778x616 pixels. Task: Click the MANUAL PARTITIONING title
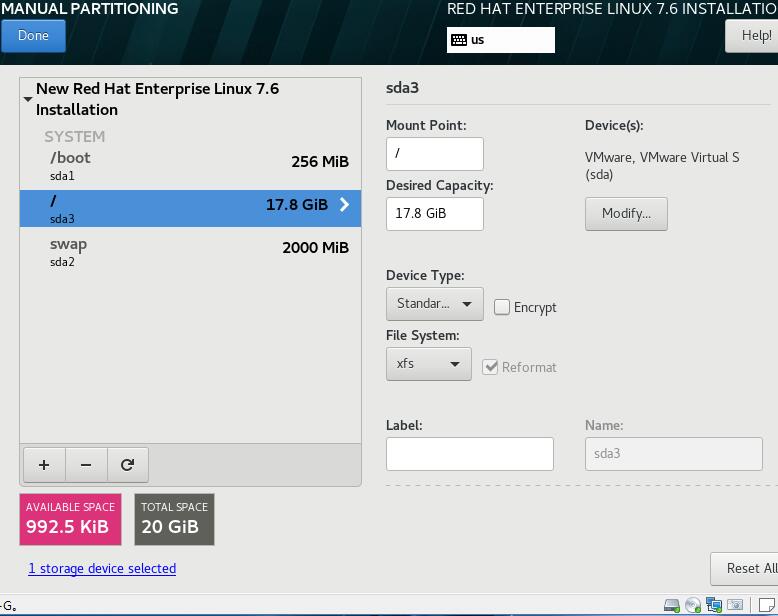click(90, 8)
